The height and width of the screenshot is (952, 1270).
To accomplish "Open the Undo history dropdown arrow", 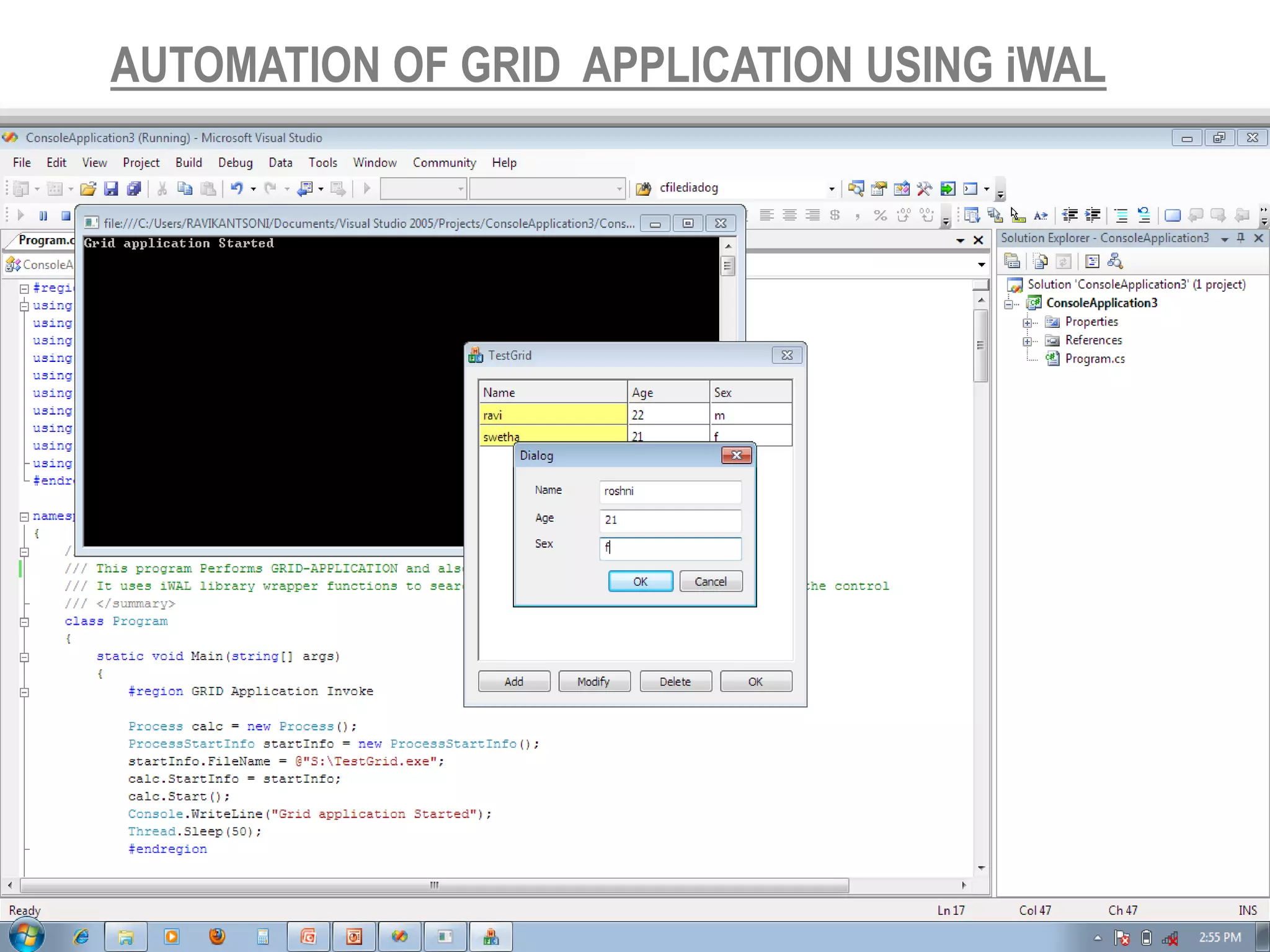I will click(x=253, y=188).
